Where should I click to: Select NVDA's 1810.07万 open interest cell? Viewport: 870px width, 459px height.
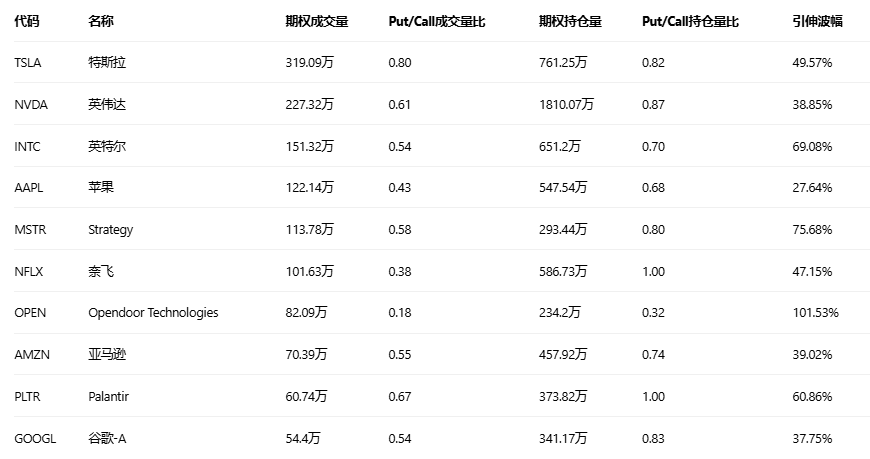click(566, 105)
